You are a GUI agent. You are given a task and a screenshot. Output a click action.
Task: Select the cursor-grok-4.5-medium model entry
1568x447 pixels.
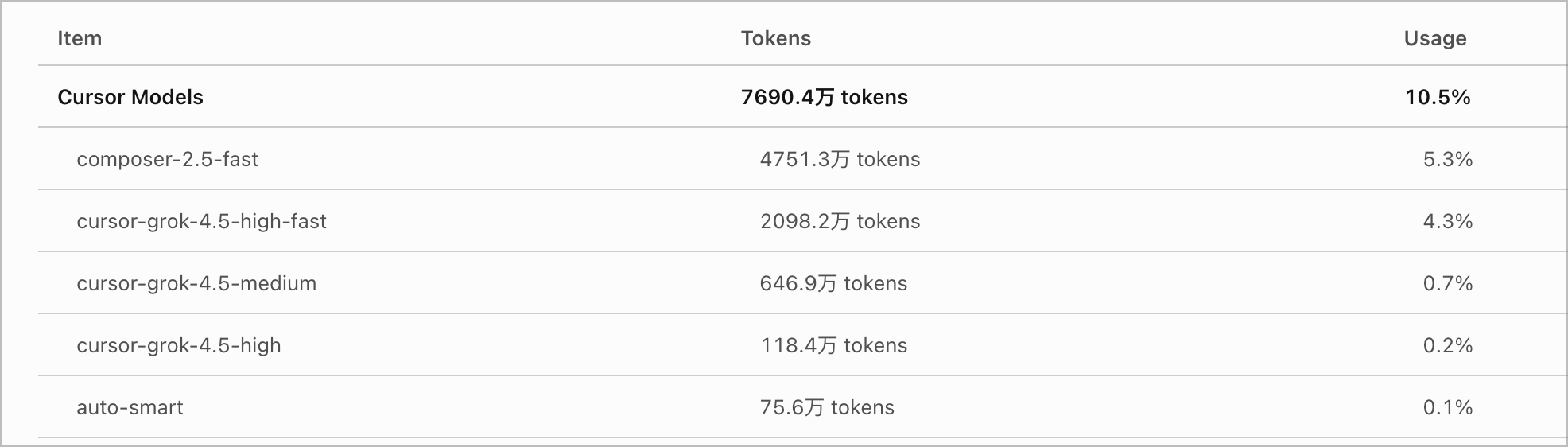(196, 283)
